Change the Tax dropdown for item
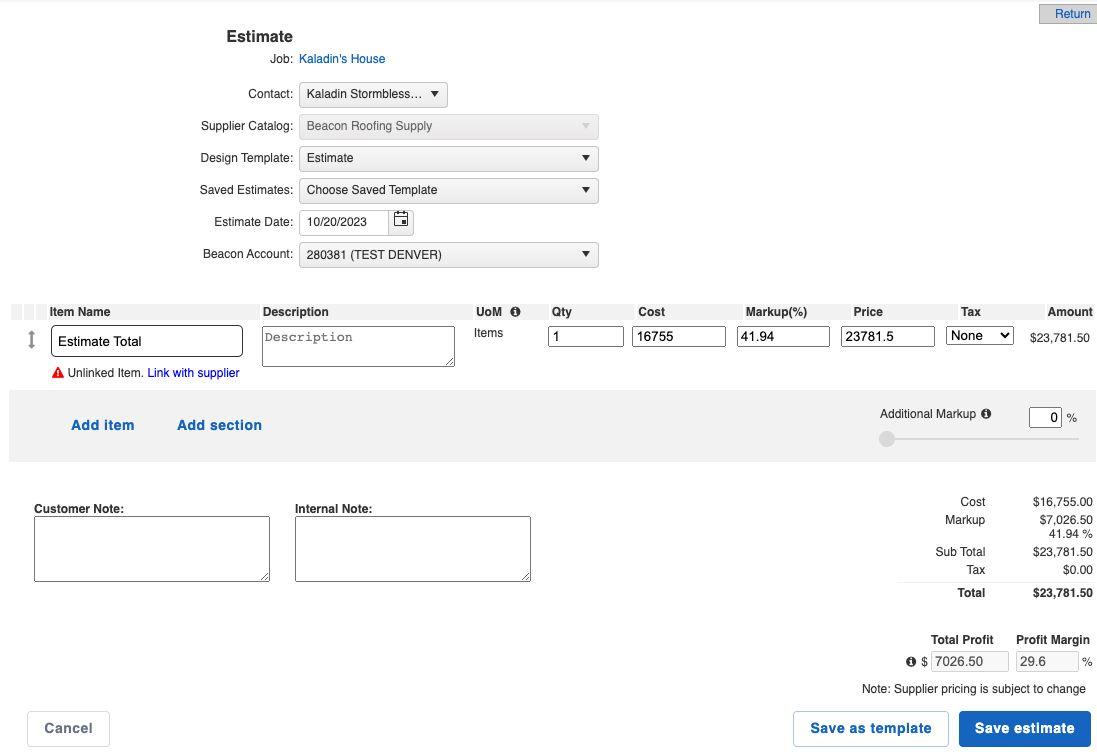This screenshot has width=1097, height=752. (979, 336)
